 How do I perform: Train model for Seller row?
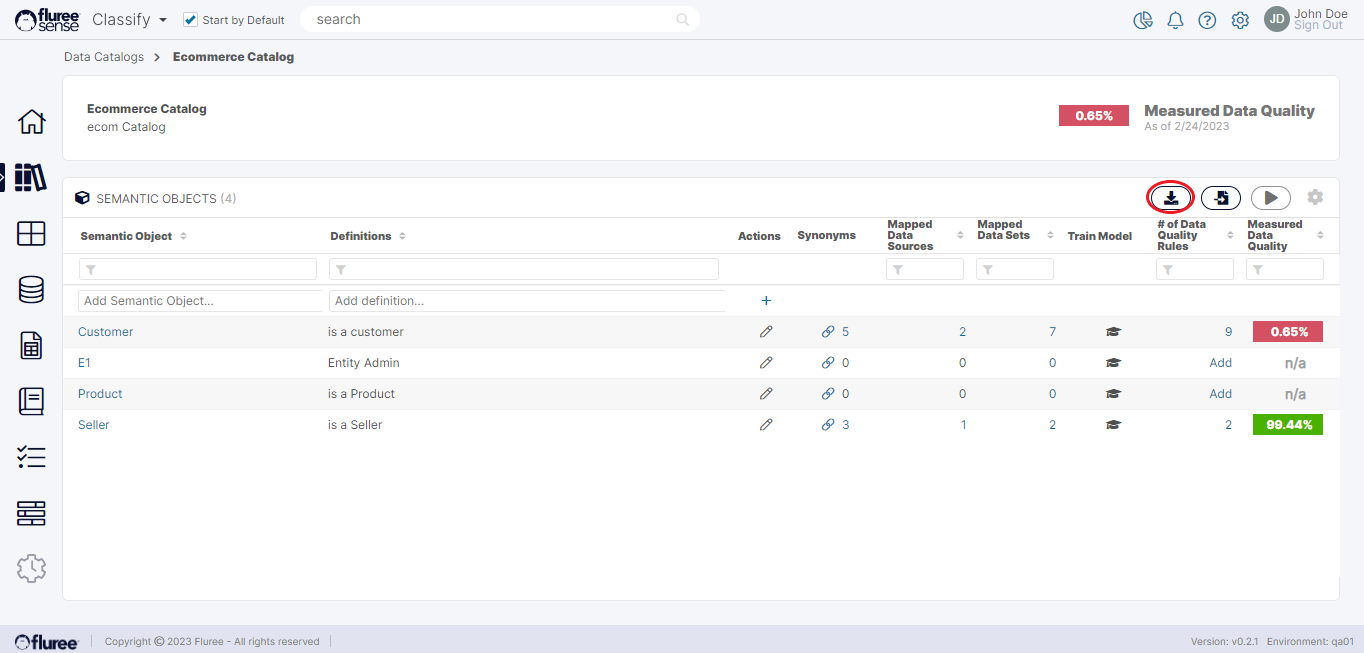(x=1113, y=425)
